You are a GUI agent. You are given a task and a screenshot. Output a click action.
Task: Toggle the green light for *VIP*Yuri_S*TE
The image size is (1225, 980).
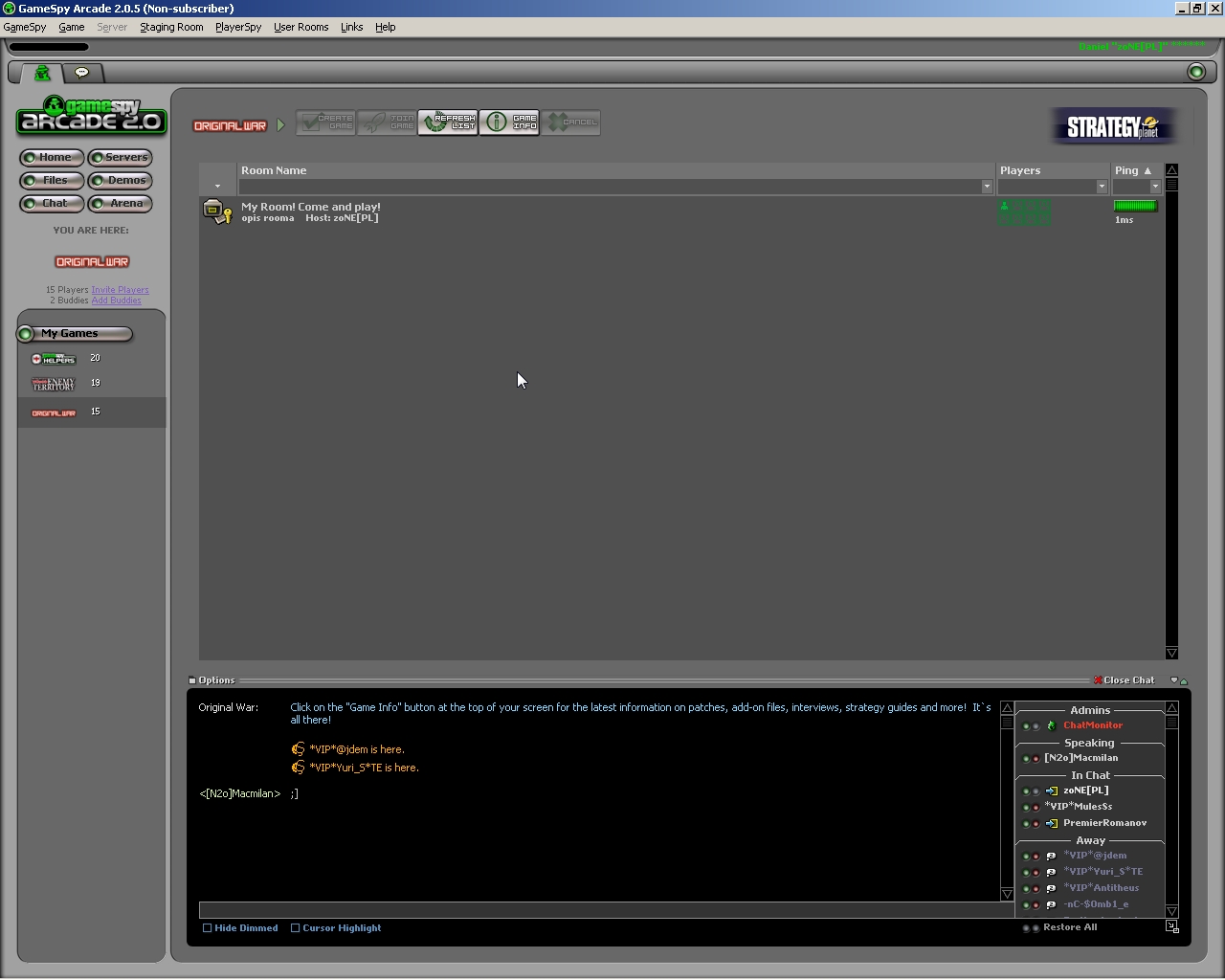point(1026,873)
